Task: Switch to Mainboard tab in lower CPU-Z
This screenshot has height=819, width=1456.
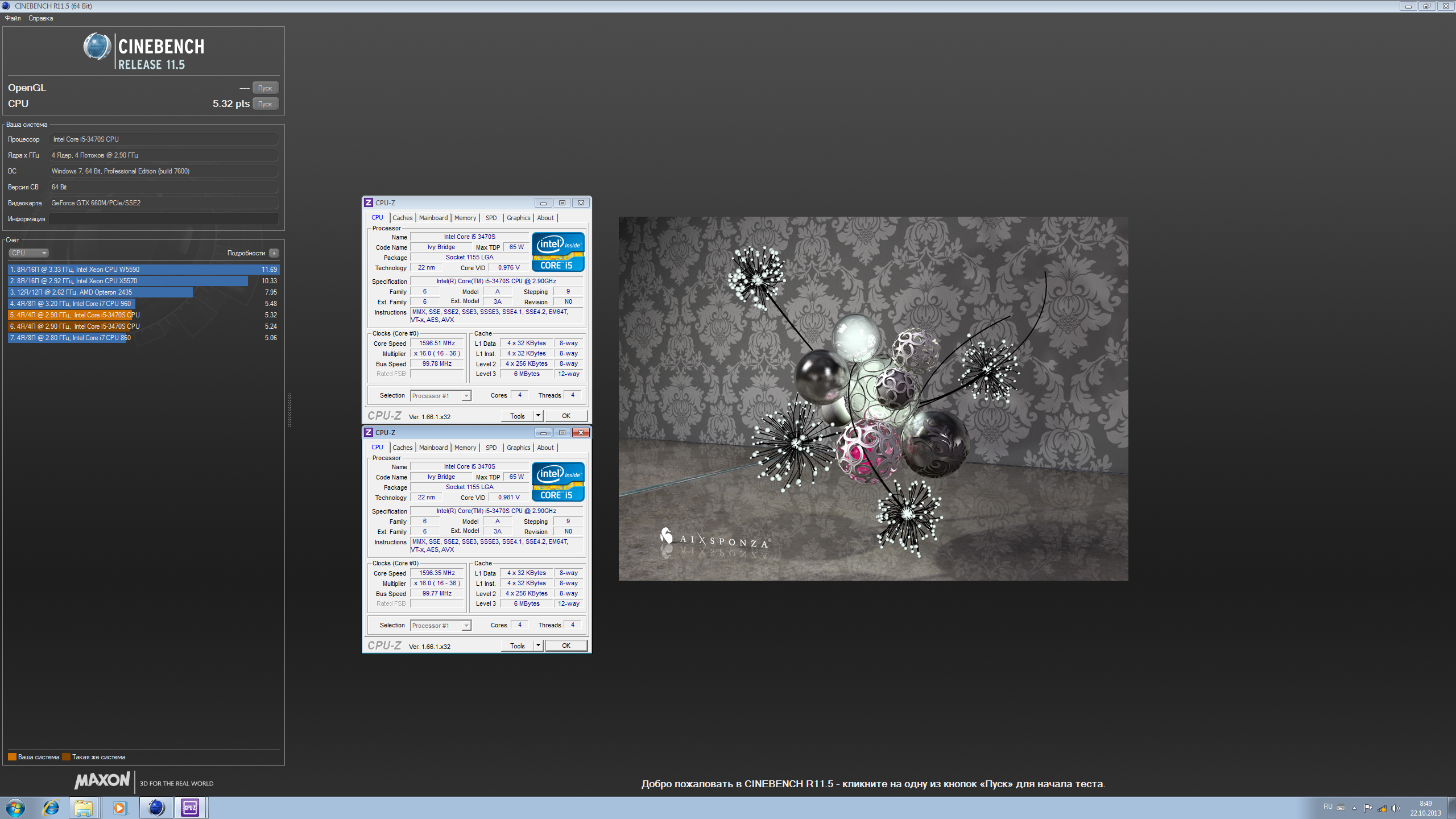Action: (x=433, y=448)
